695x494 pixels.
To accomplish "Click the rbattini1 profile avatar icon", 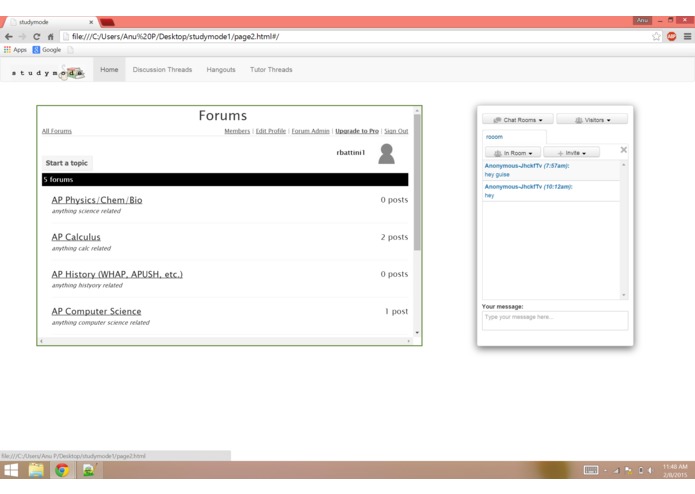I will click(x=387, y=154).
